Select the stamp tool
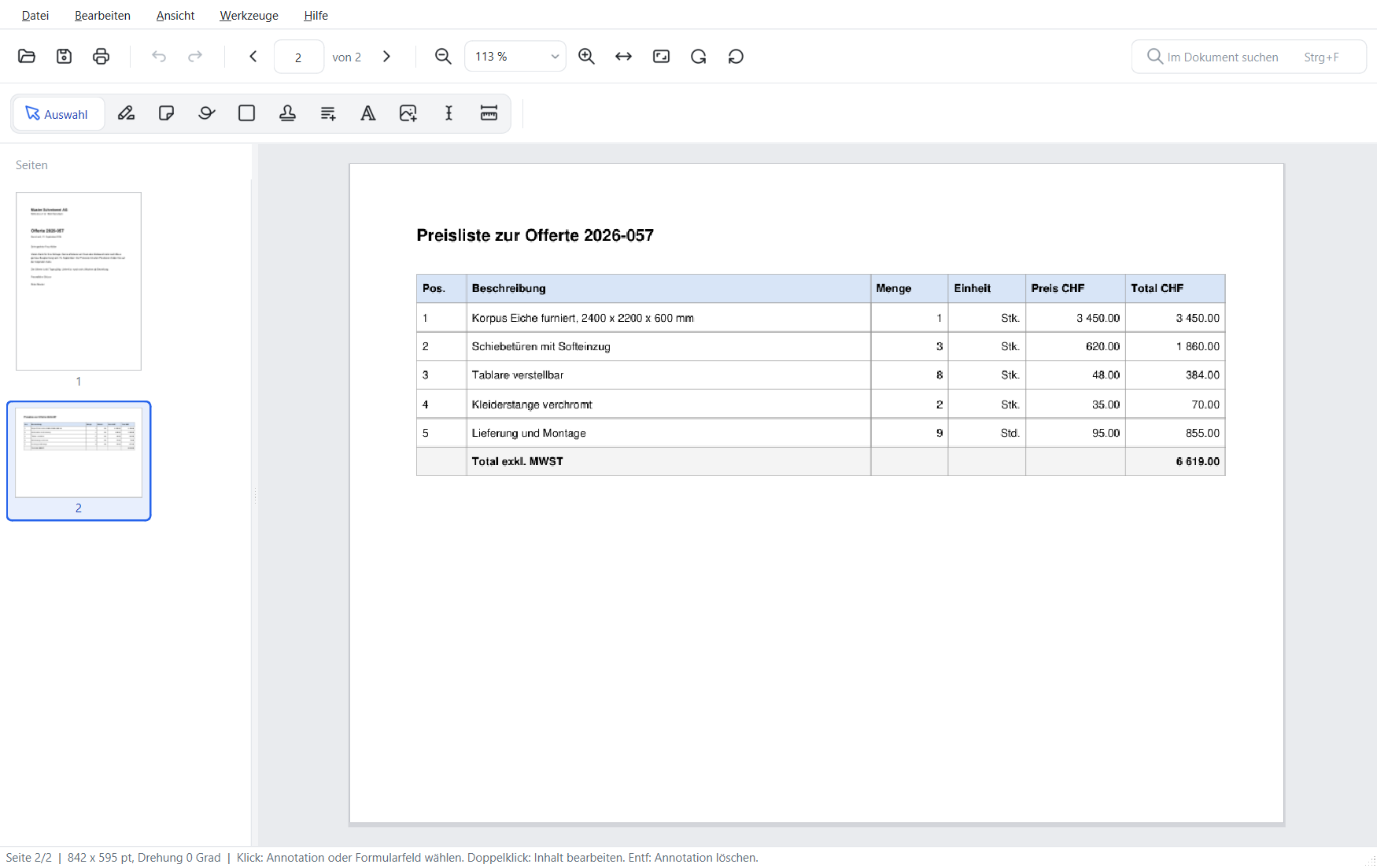The image size is (1377, 868). point(287,114)
